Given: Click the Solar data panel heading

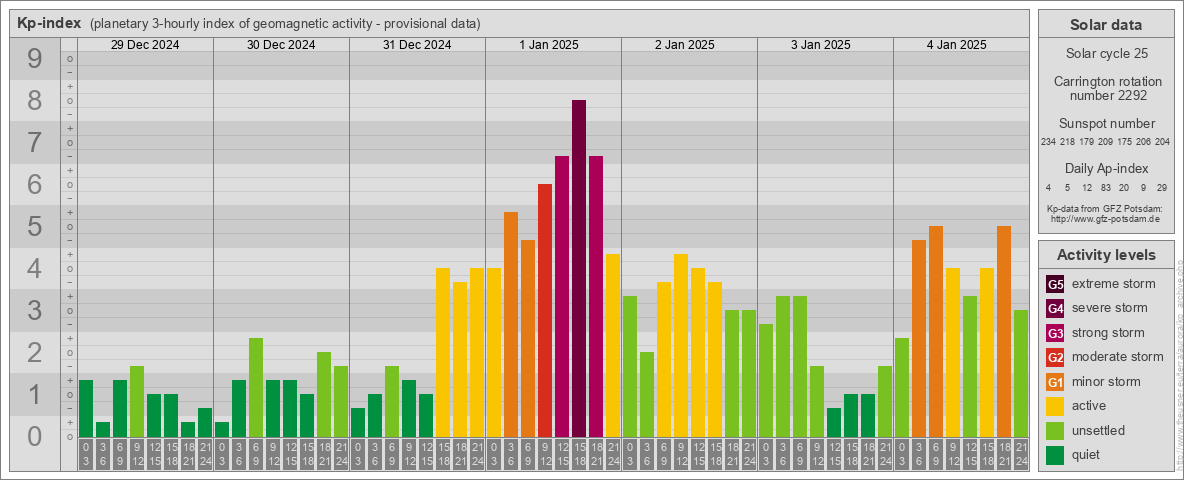Looking at the screenshot, I should [1106, 25].
